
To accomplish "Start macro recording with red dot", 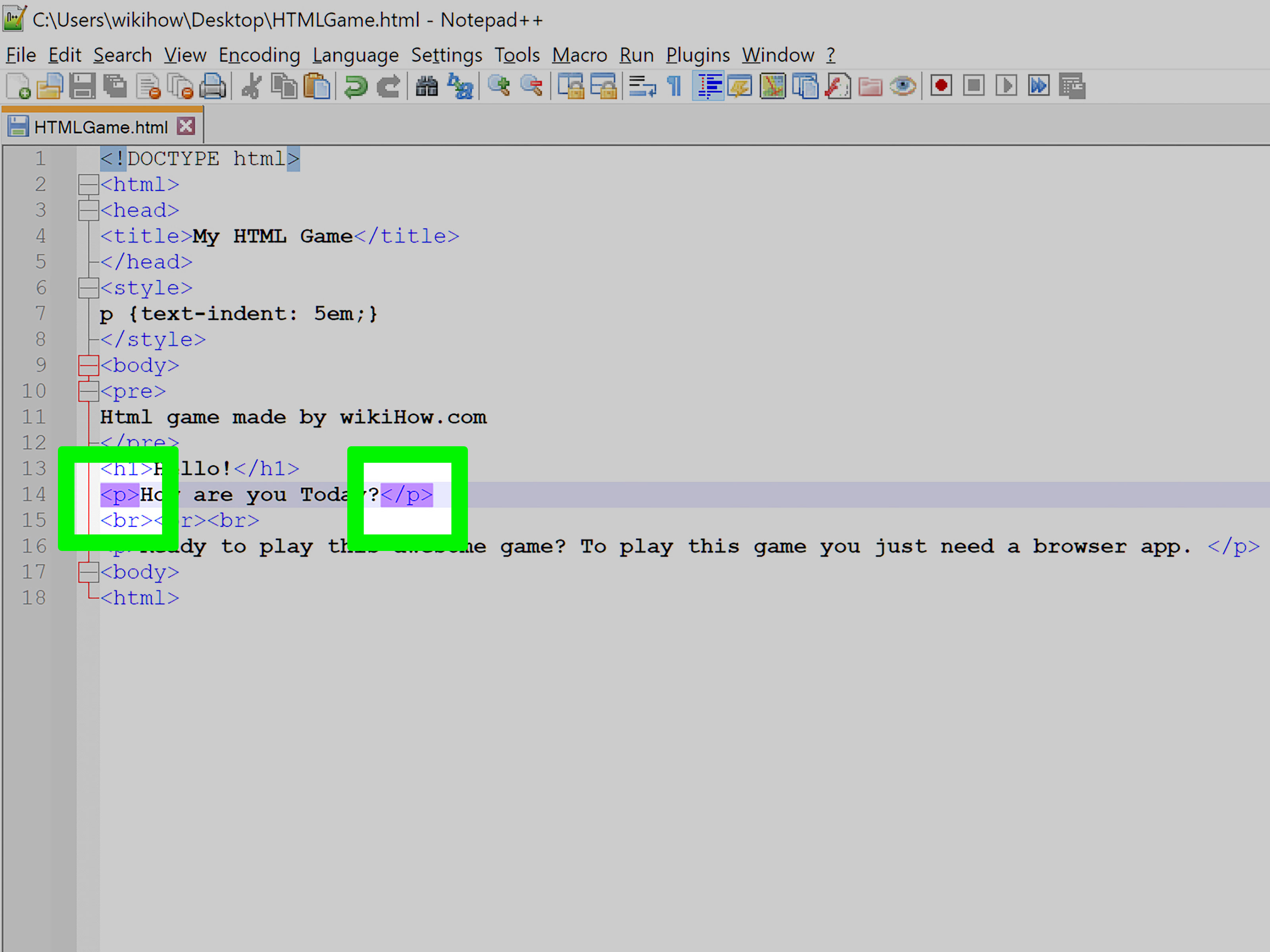I will pyautogui.click(x=942, y=86).
